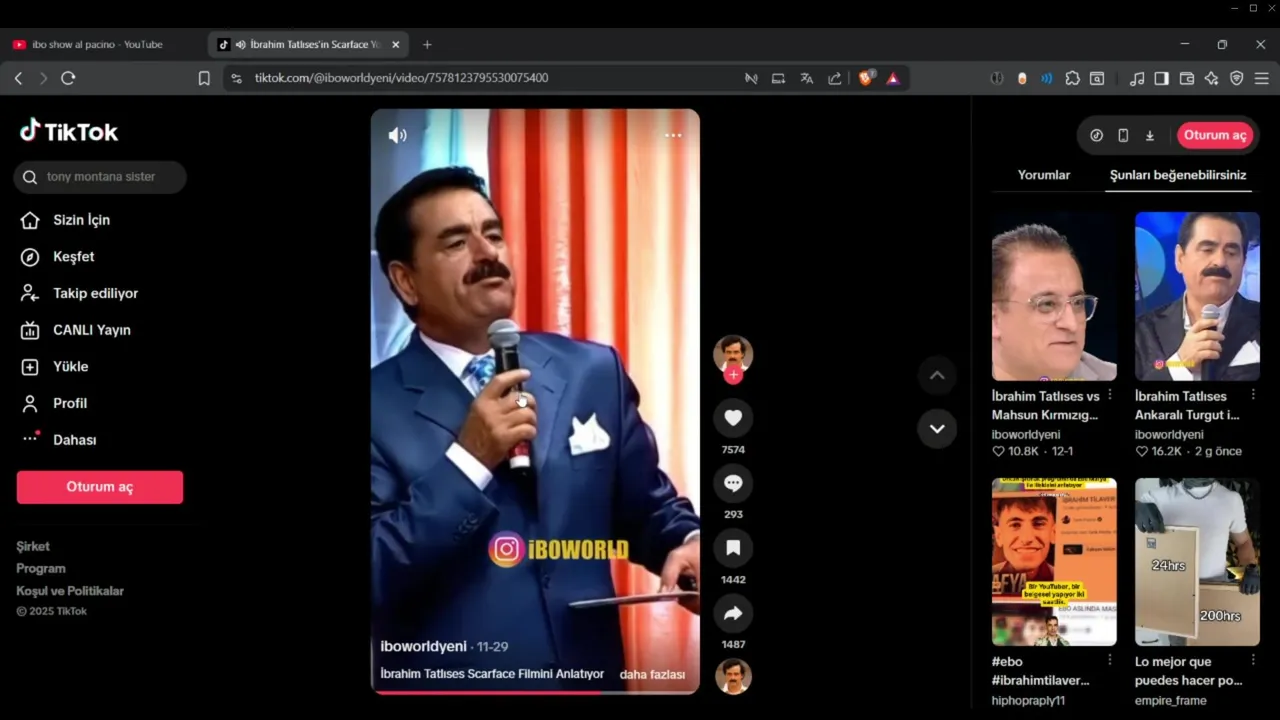
Task: Open the Brave VPN shield icon
Action: (1237, 78)
